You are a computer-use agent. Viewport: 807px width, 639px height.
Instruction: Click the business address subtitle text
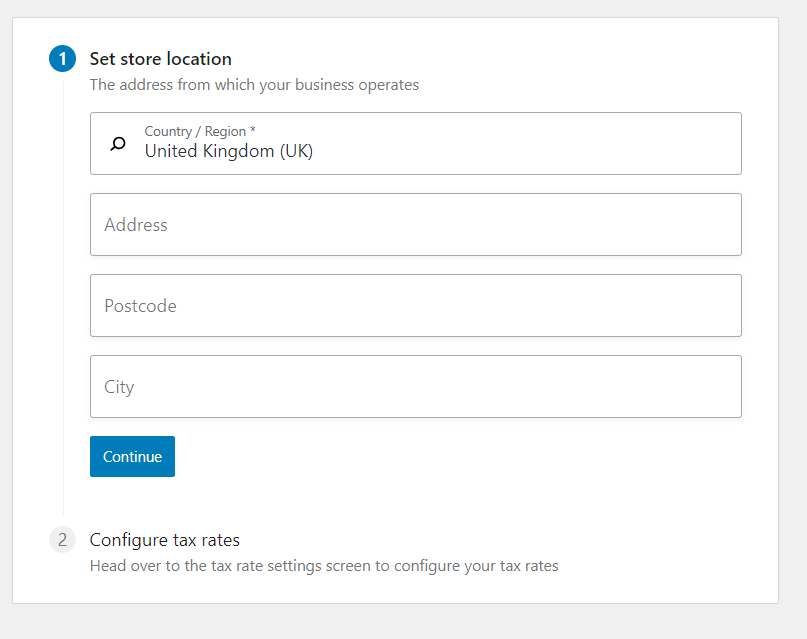pyautogui.click(x=254, y=84)
